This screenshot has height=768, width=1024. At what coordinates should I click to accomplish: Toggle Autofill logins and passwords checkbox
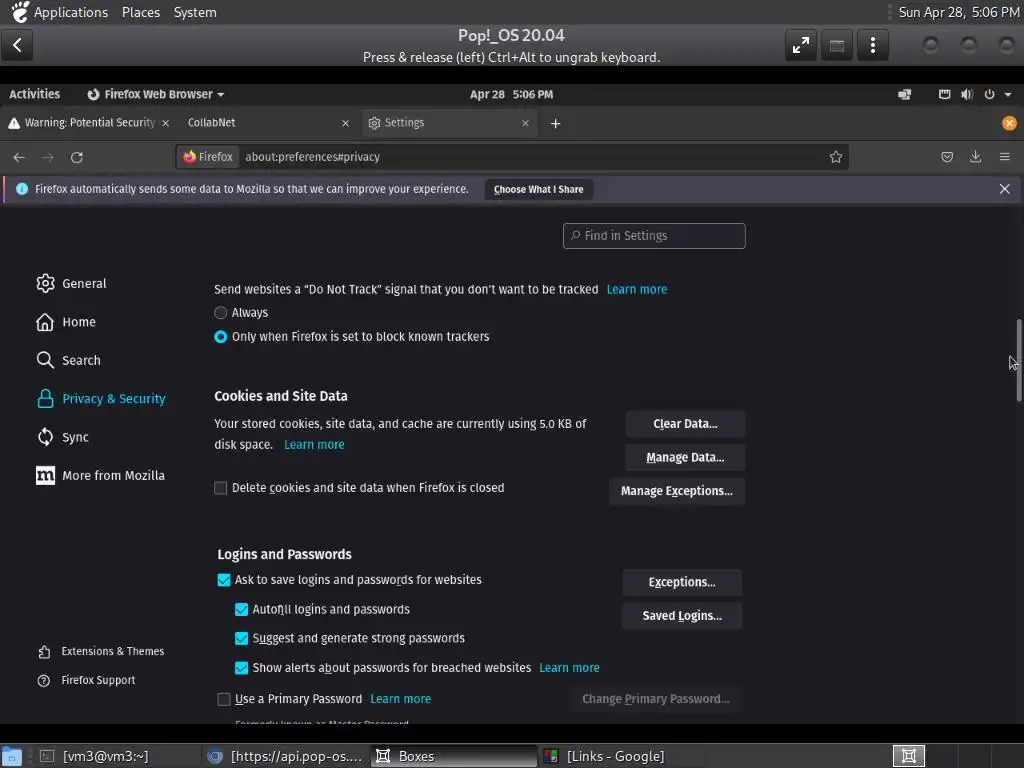click(x=242, y=609)
